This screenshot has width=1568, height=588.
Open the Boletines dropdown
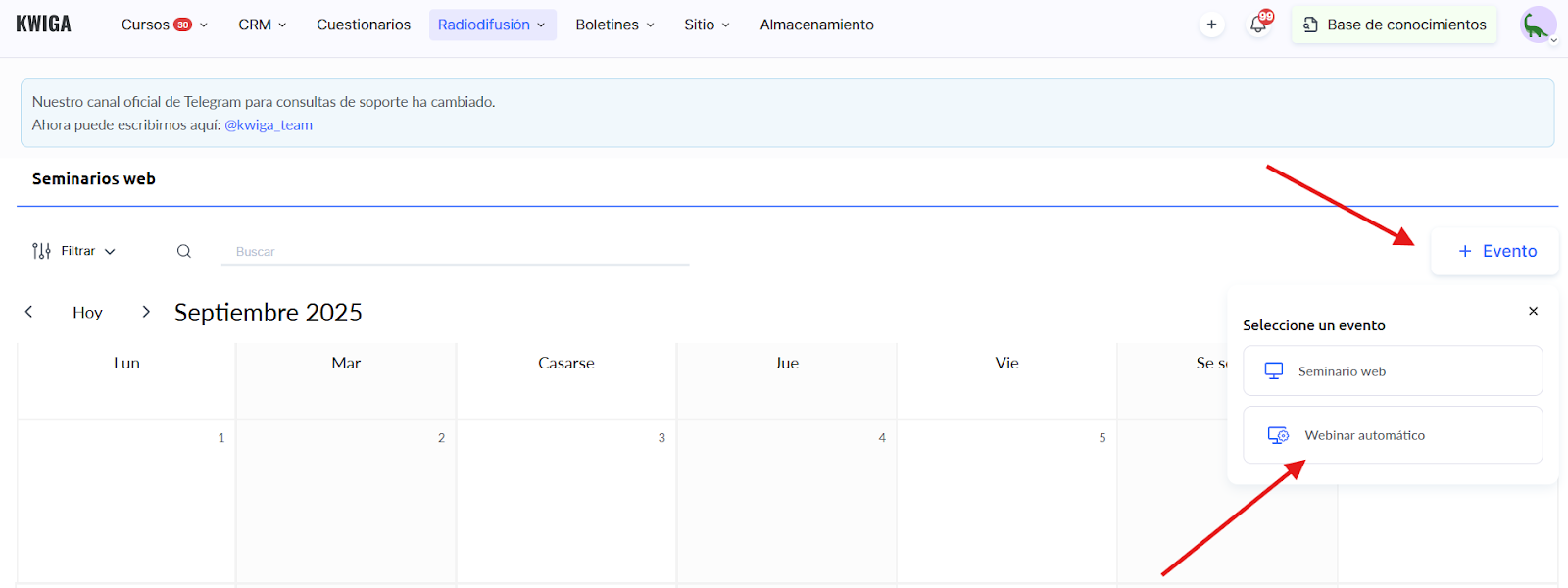point(614,24)
